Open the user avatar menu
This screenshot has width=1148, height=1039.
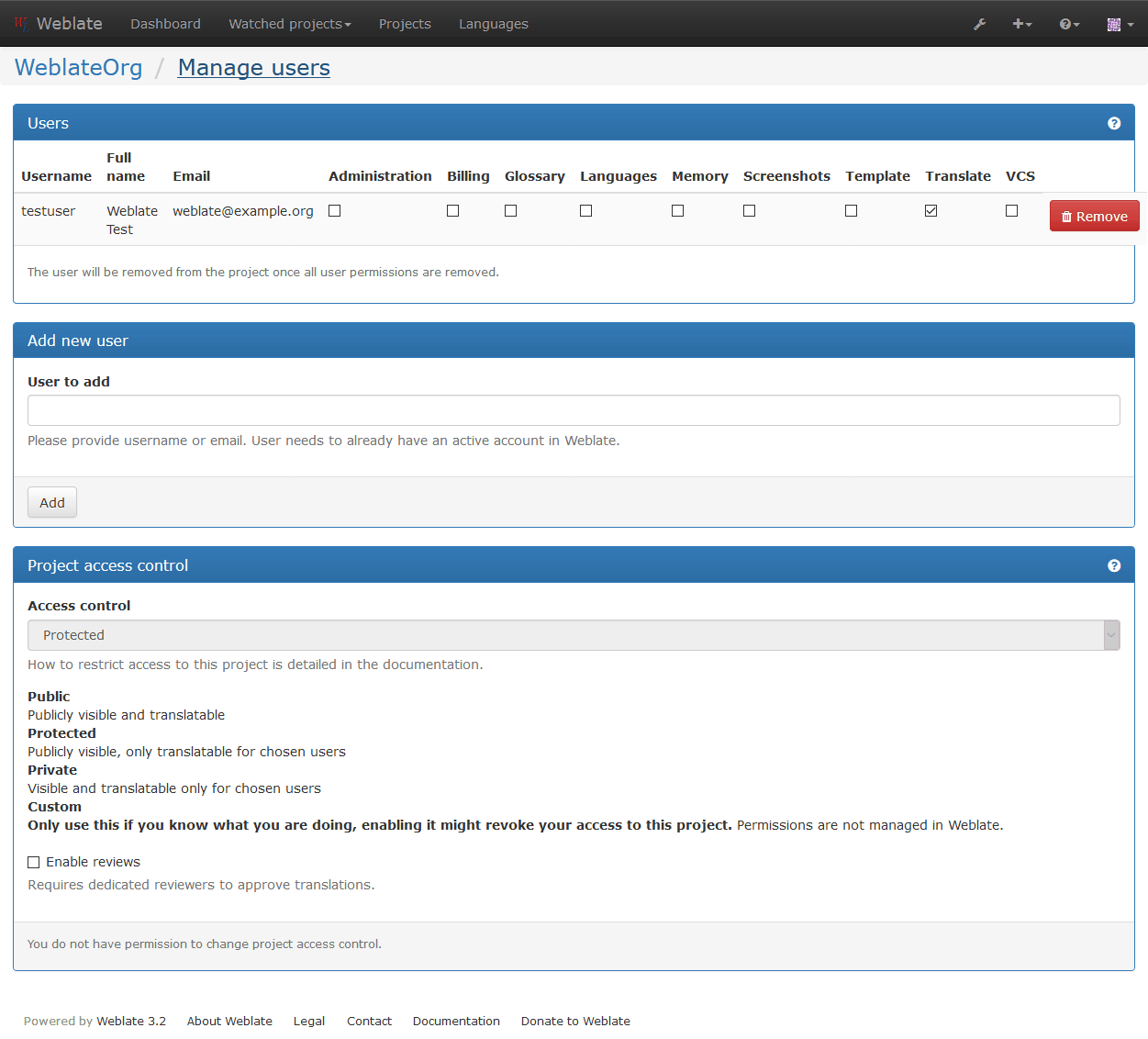coord(1120,24)
